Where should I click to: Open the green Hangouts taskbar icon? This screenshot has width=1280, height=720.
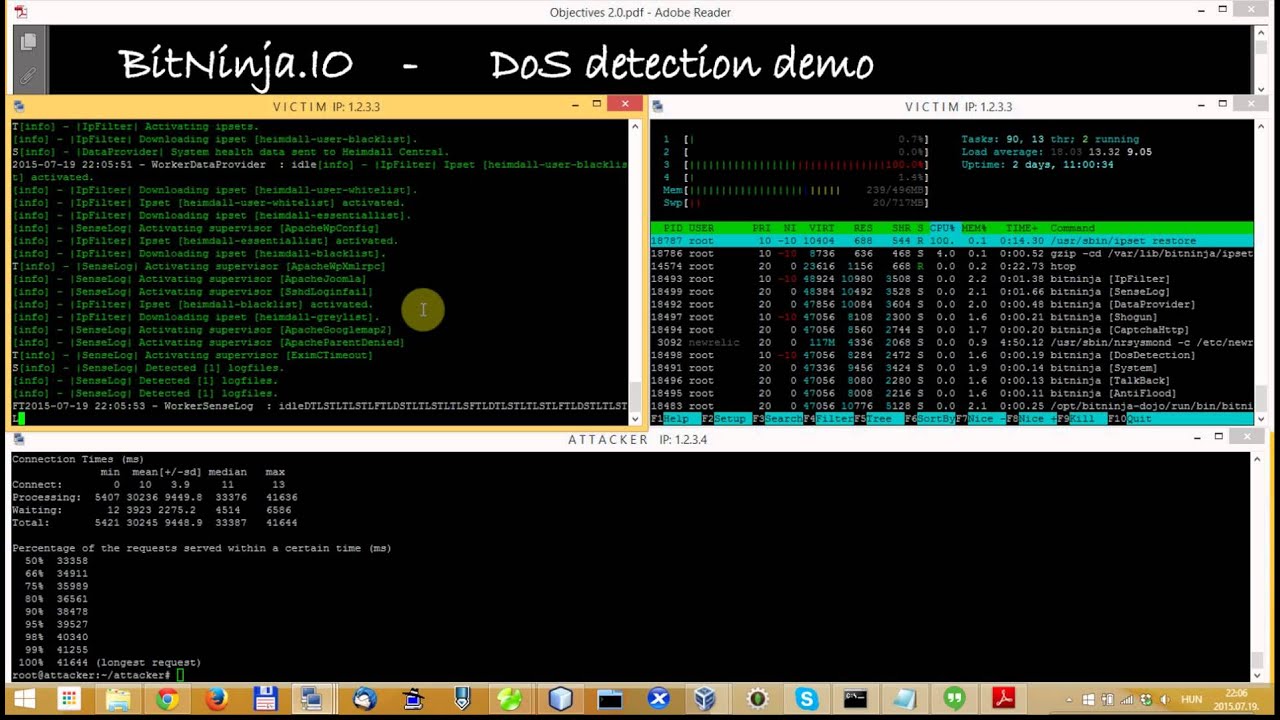[x=954, y=699]
